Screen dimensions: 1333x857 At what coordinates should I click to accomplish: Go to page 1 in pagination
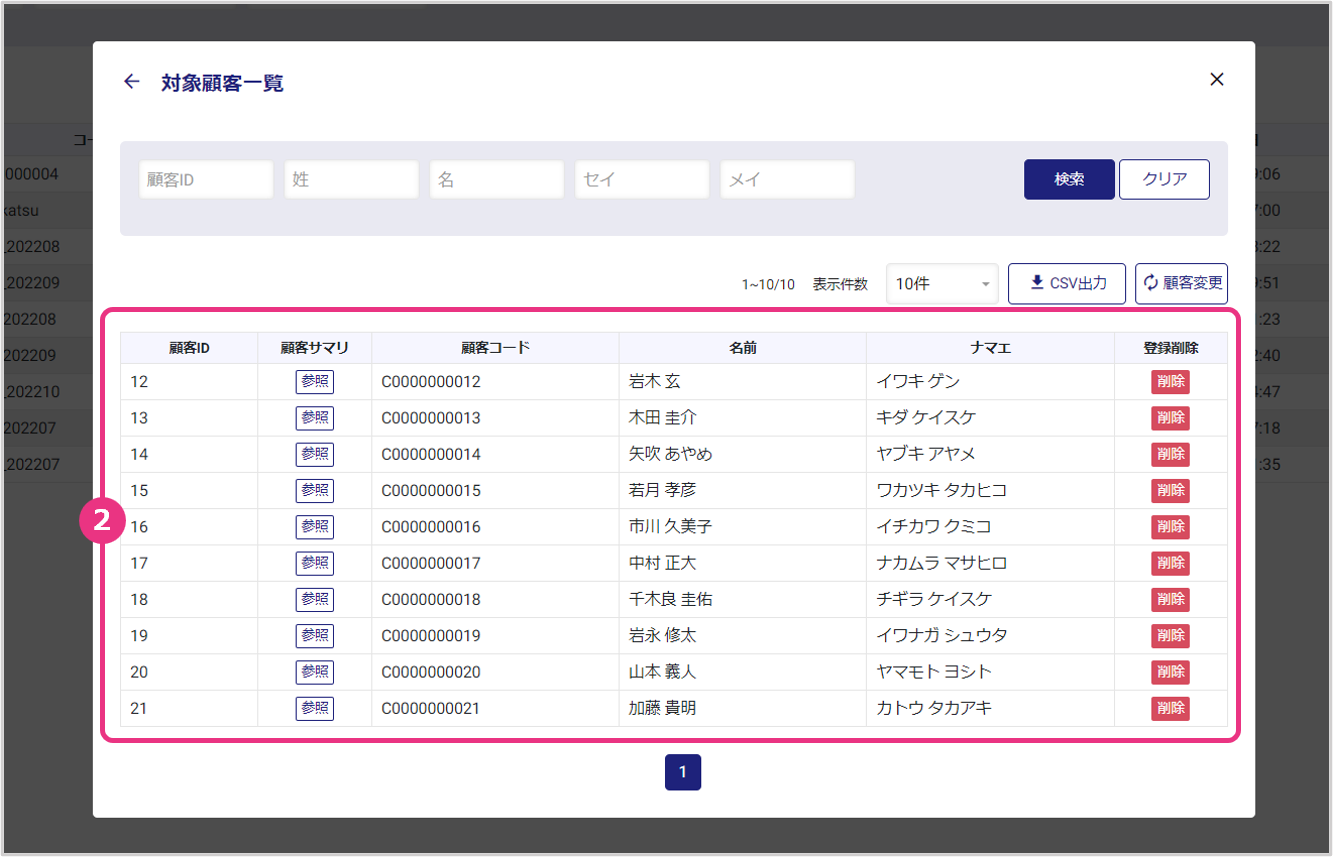tap(683, 772)
